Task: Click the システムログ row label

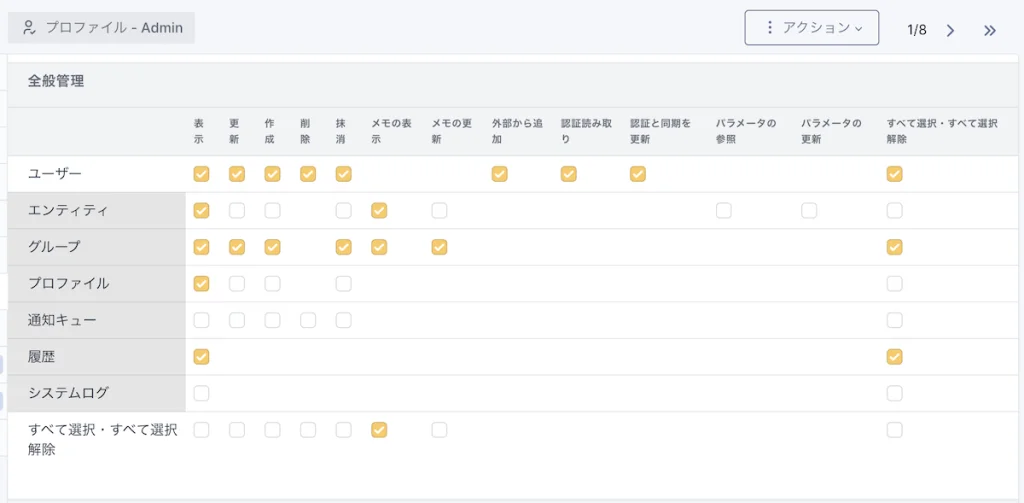Action: coord(69,393)
